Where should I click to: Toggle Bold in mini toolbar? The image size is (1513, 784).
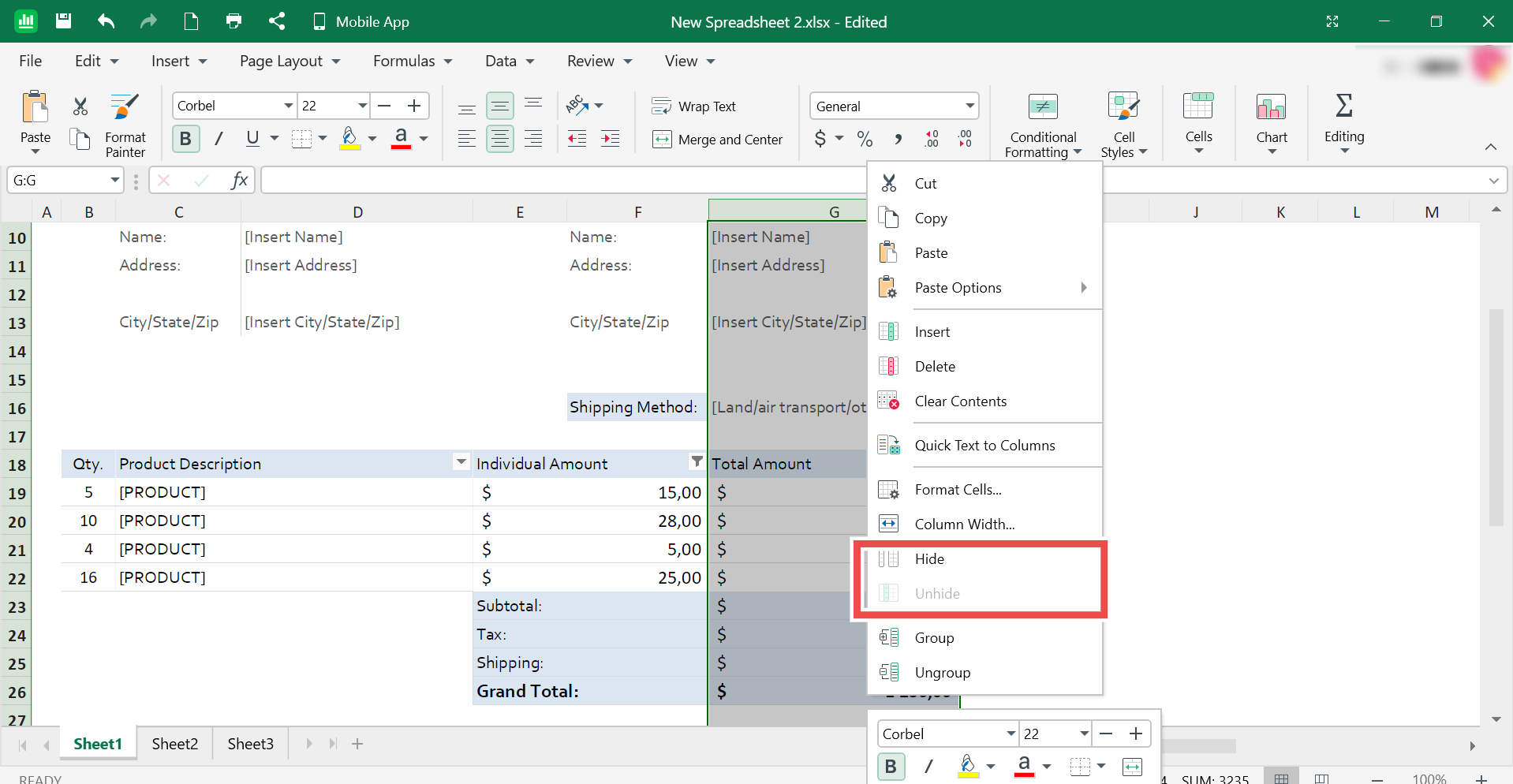[x=891, y=766]
